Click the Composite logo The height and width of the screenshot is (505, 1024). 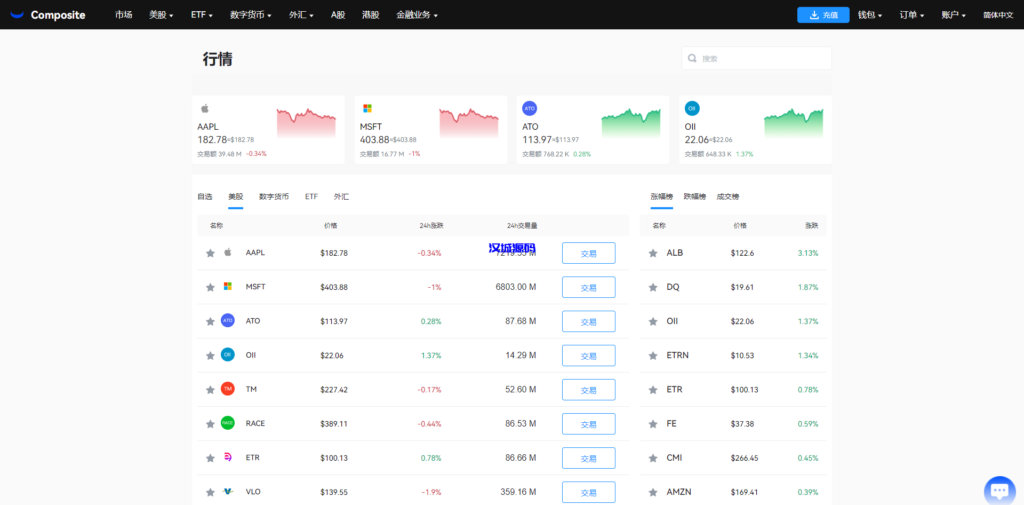pos(48,14)
